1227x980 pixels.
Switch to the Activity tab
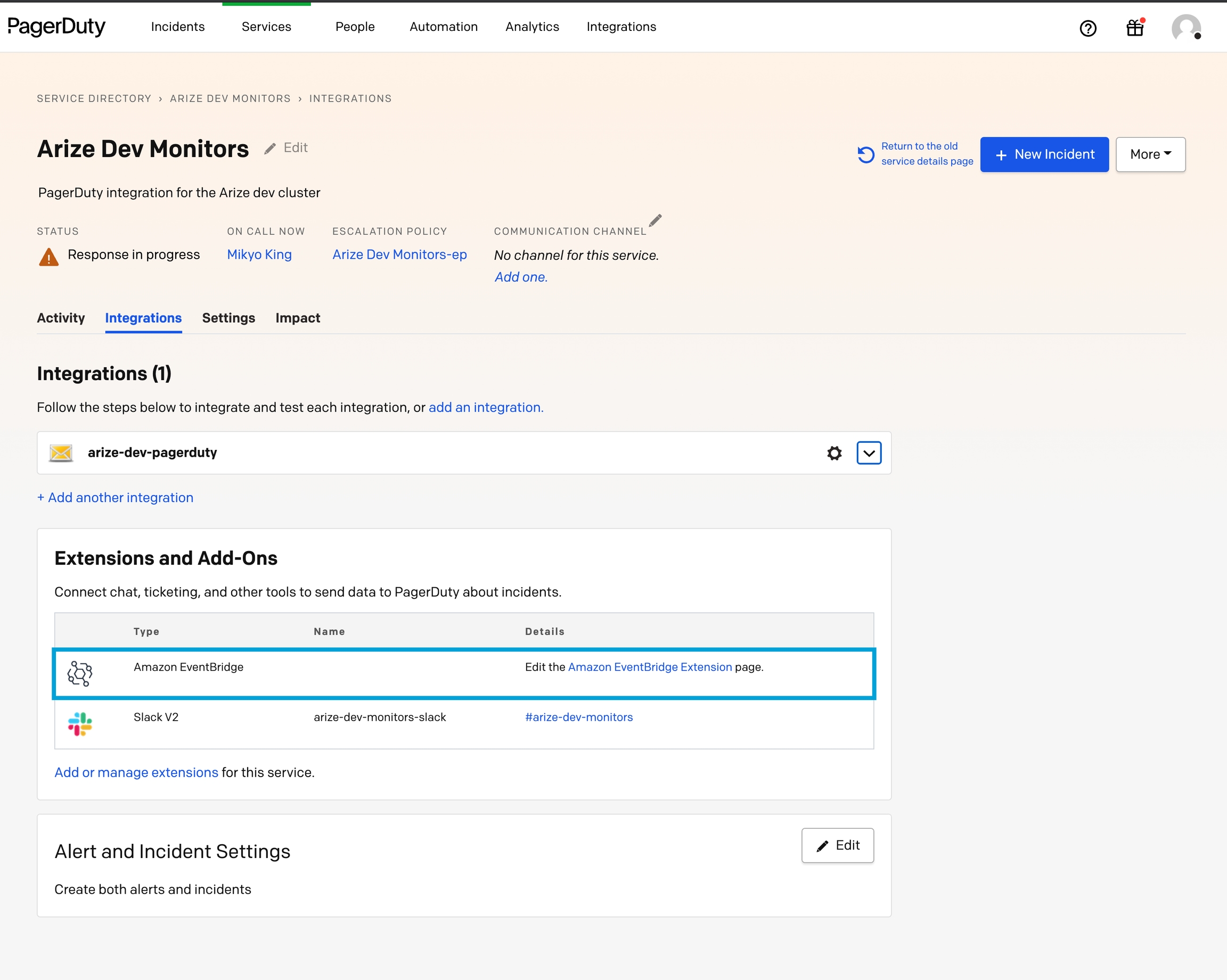click(60, 318)
